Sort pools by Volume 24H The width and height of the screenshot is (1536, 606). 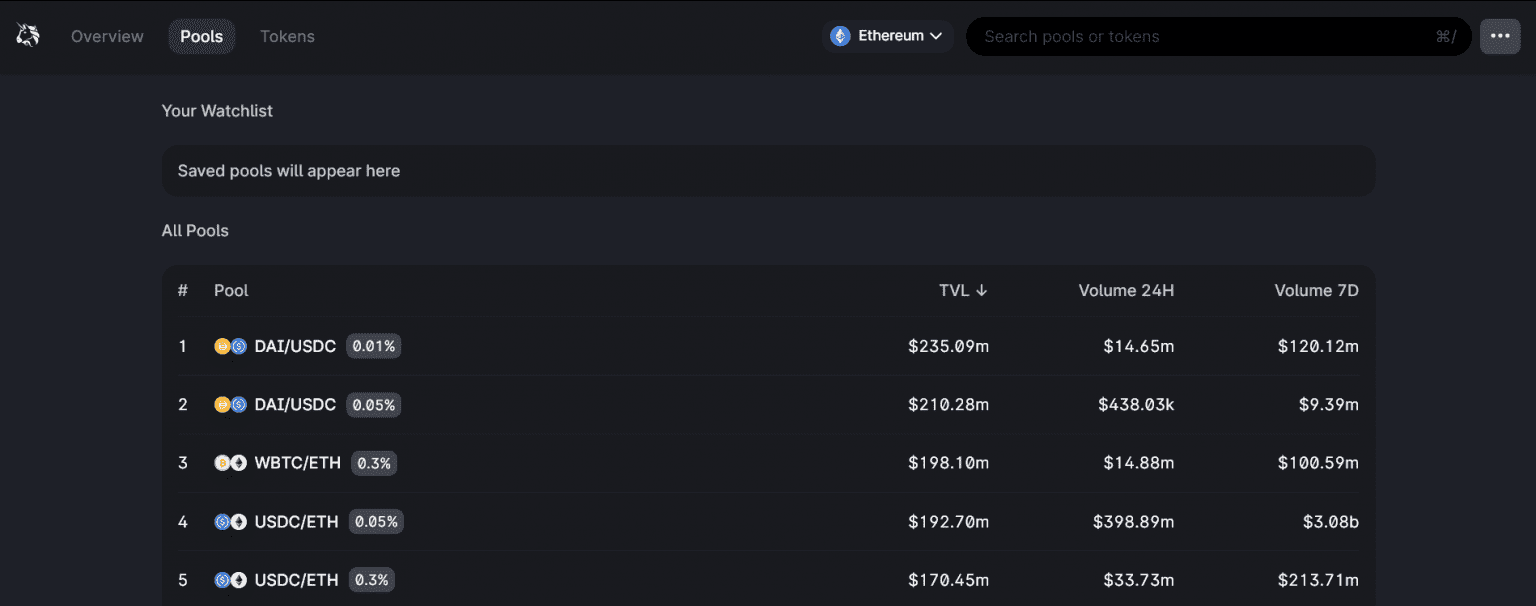tap(1126, 291)
